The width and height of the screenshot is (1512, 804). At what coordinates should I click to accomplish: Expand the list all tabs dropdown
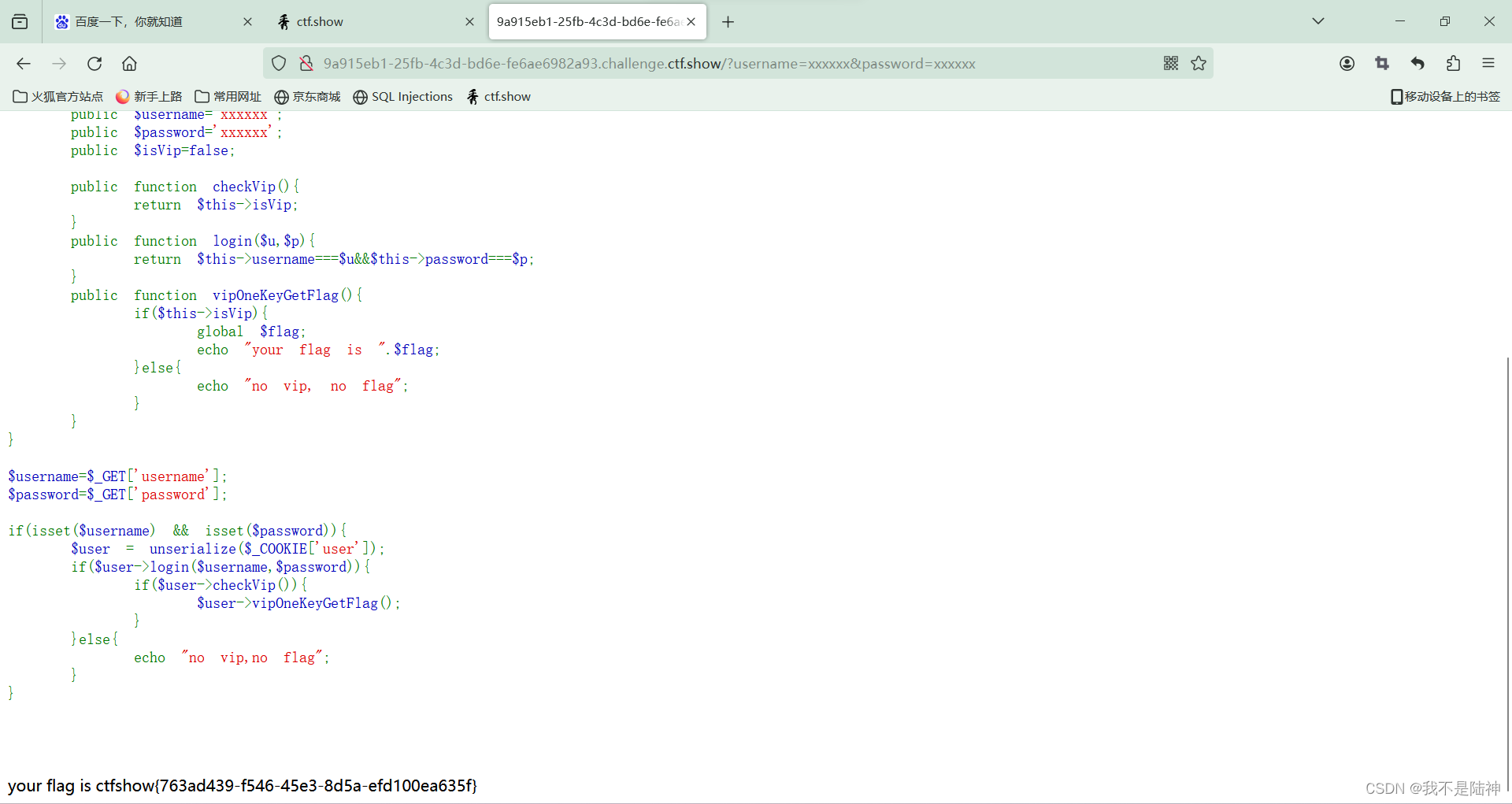[x=1317, y=21]
